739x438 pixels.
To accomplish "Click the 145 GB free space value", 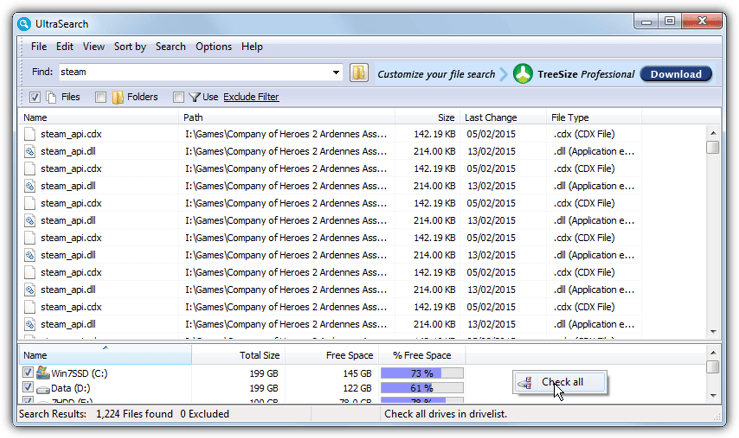I will 357,373.
